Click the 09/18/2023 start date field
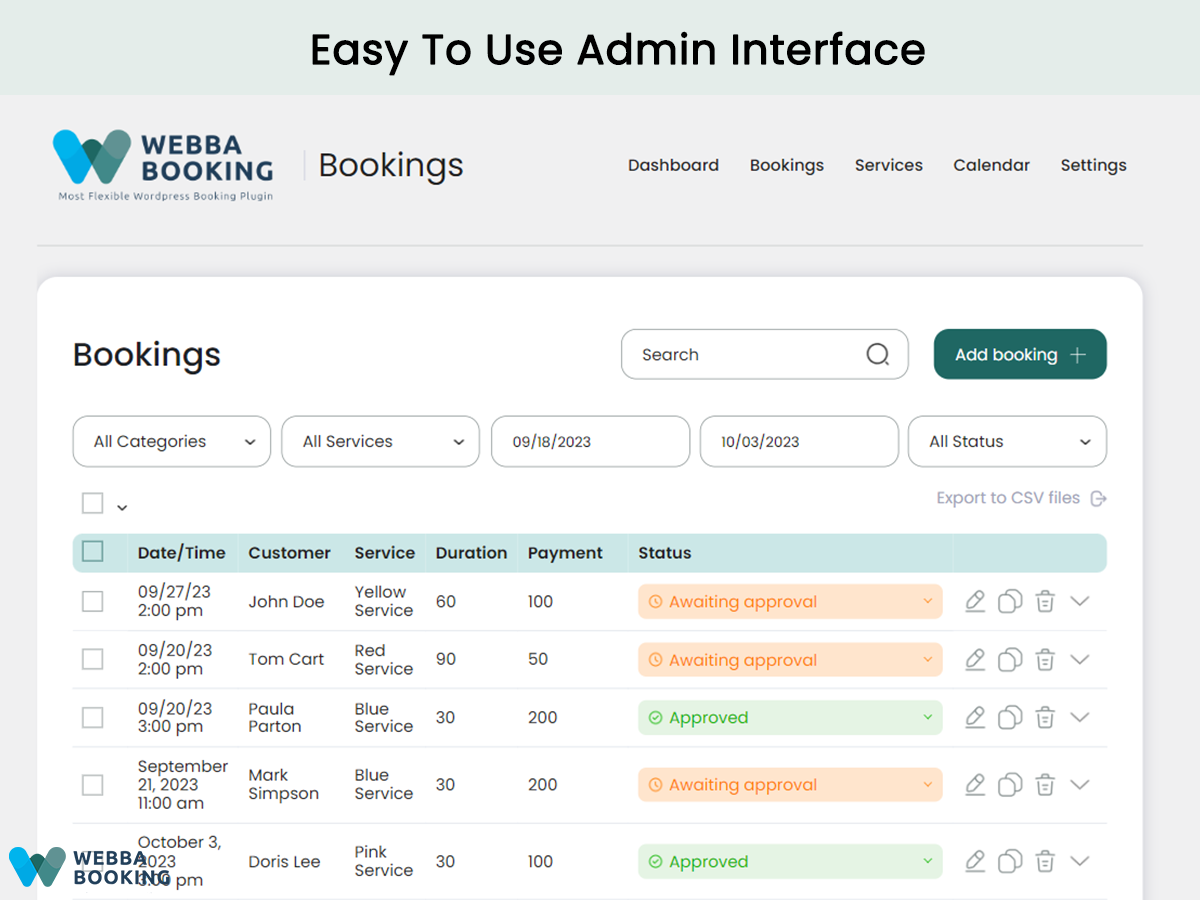Image resolution: width=1200 pixels, height=900 pixels. pos(590,442)
